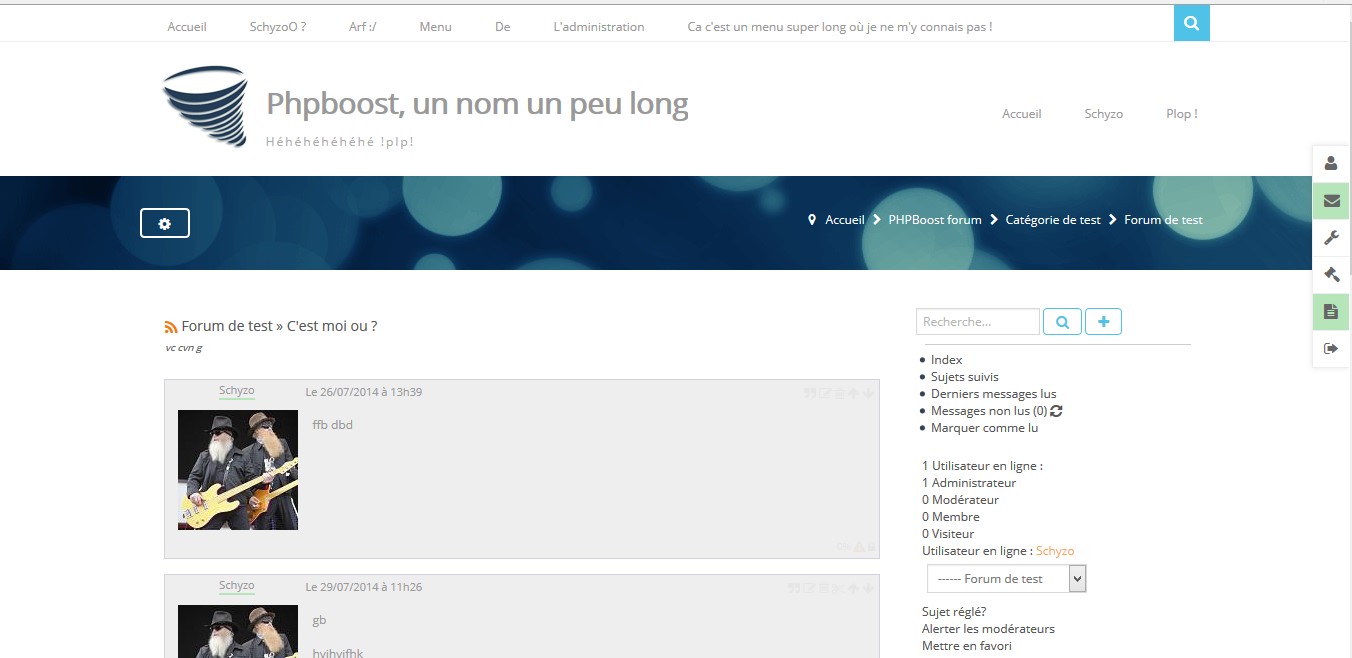The width and height of the screenshot is (1352, 658).
Task: Click the 'Le 29/07/2014 à 11h26' post date
Action: click(364, 587)
